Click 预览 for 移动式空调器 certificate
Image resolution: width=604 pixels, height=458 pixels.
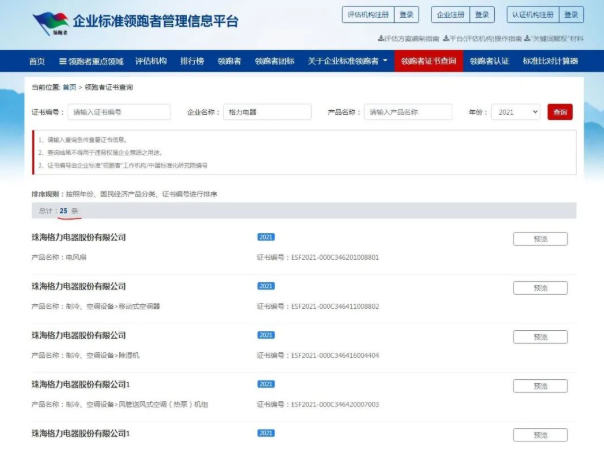[540, 288]
